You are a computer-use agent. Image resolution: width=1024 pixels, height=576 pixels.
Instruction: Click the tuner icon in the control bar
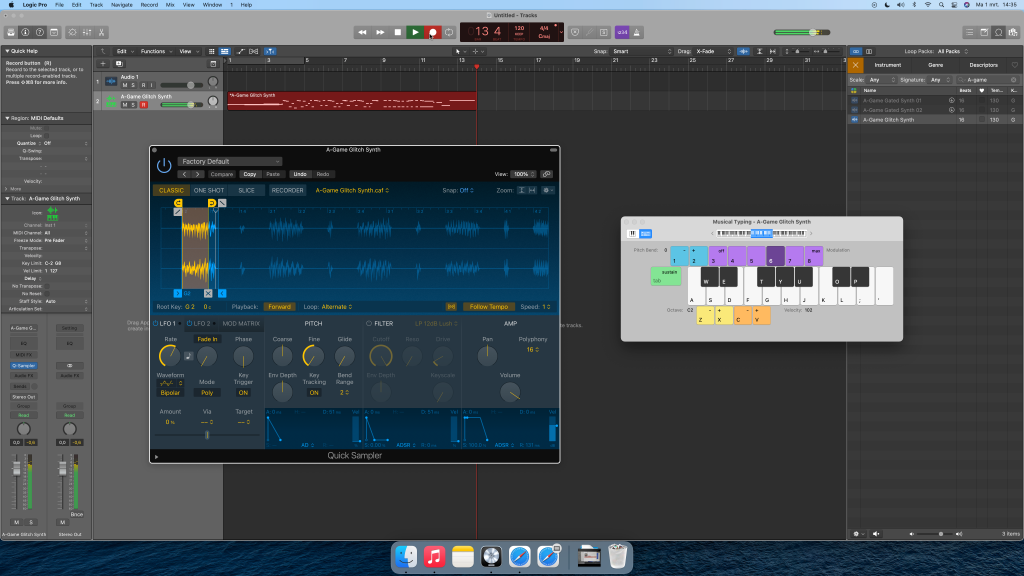point(589,31)
